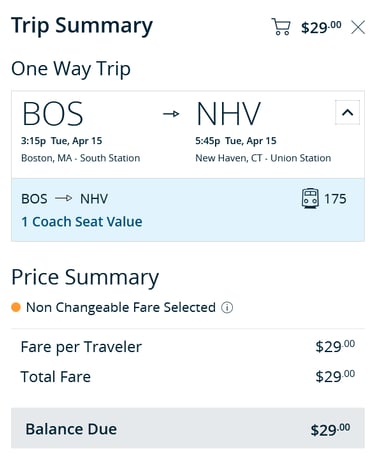Close the Trip Summary panel
Viewport: 375px width, 458px height.
358,27
